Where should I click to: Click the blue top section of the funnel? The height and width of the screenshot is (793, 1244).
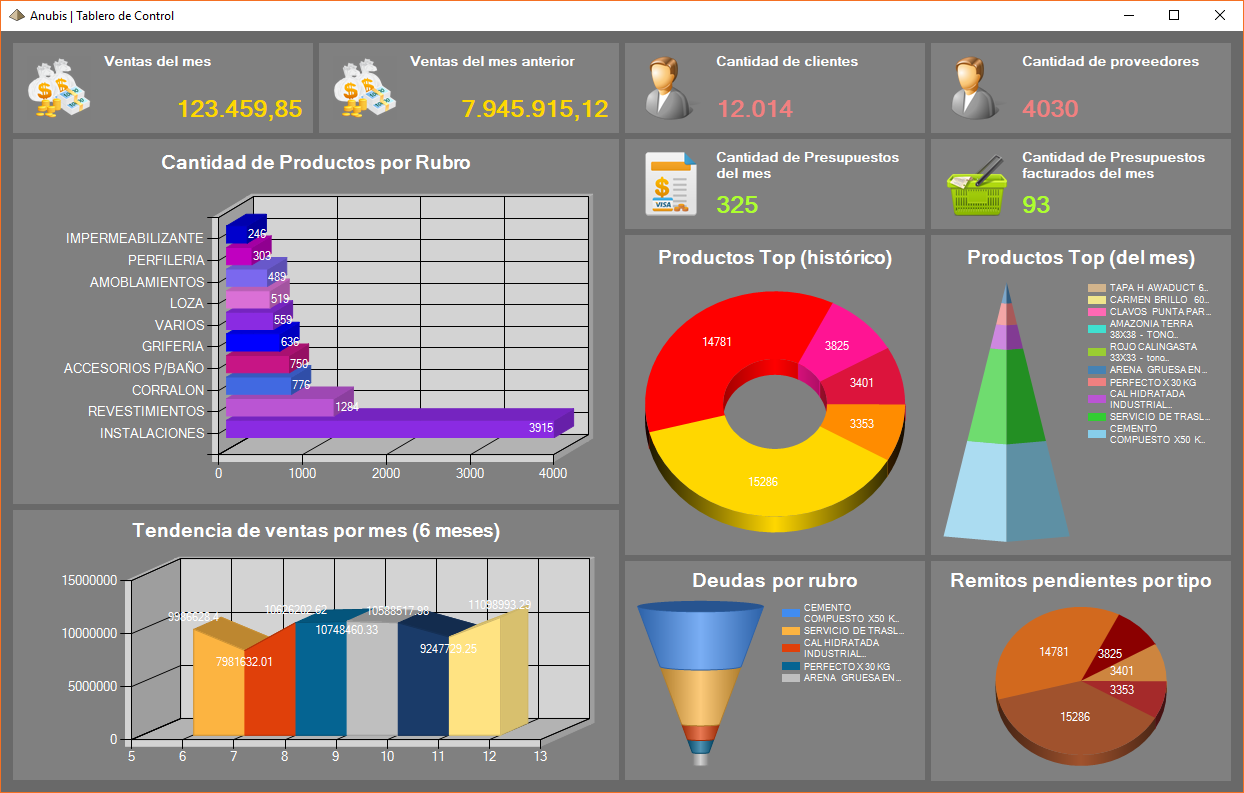(700, 635)
